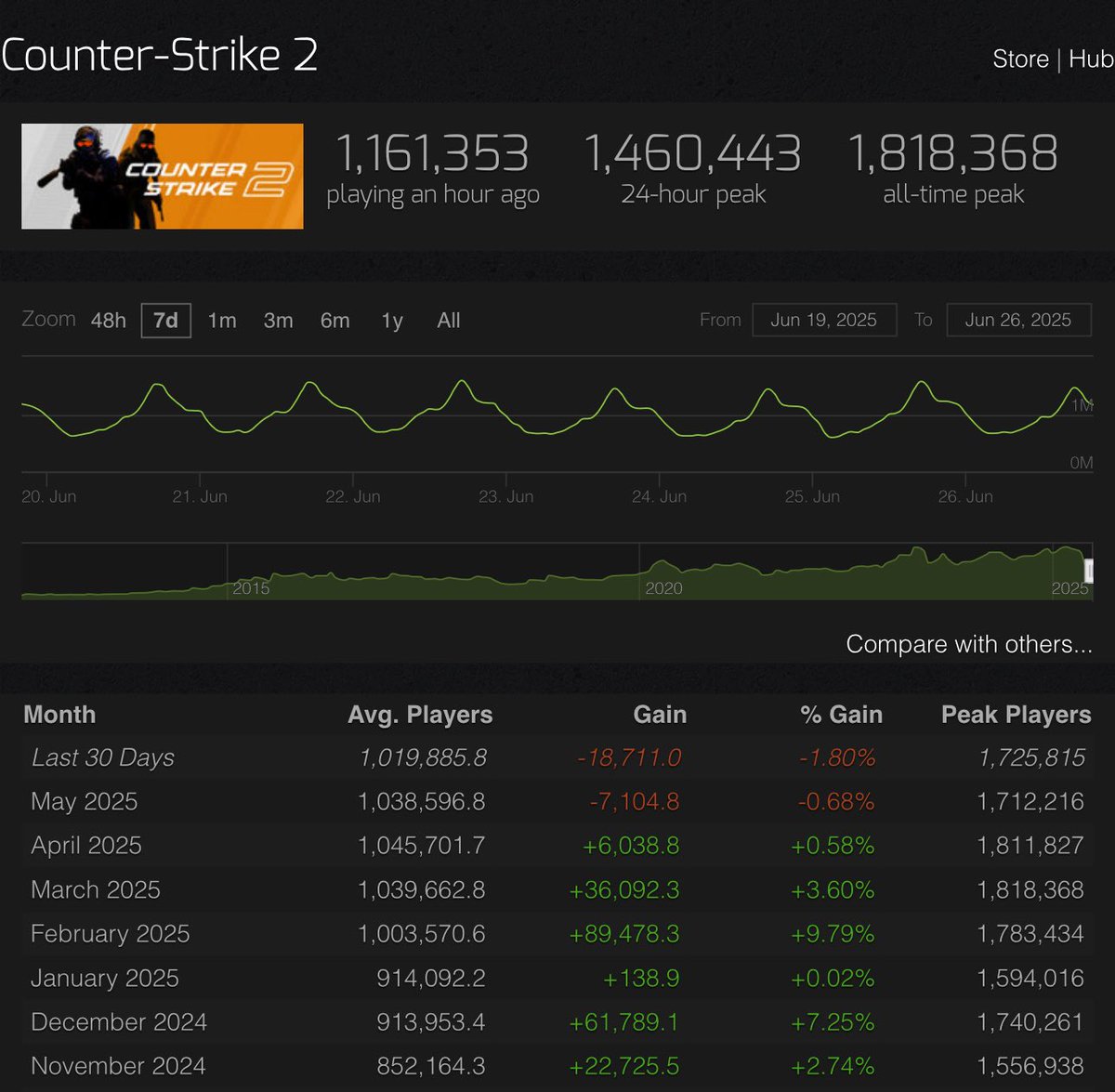Click the 1,039,662.8 average players value
The image size is (1115, 1092).
coord(422,889)
